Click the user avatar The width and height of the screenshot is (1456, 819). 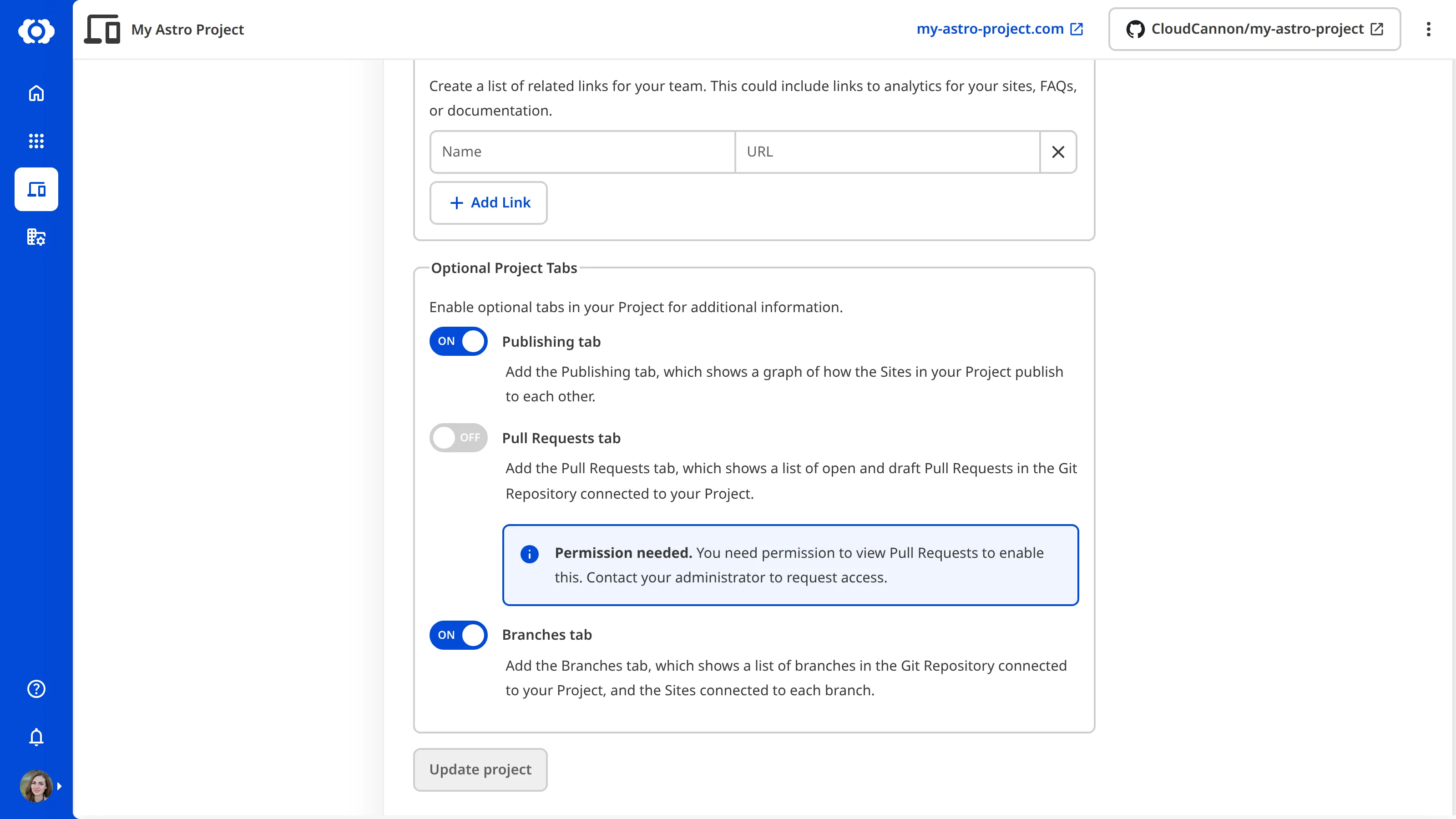(x=36, y=786)
